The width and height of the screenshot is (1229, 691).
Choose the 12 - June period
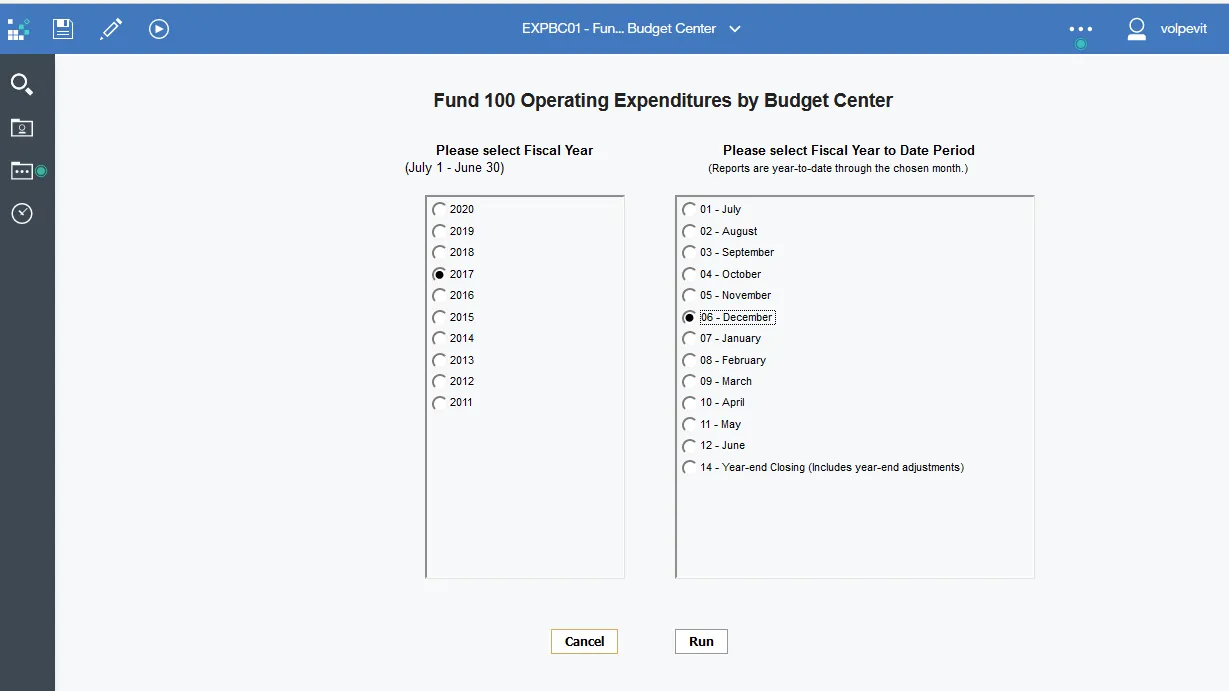pos(690,446)
